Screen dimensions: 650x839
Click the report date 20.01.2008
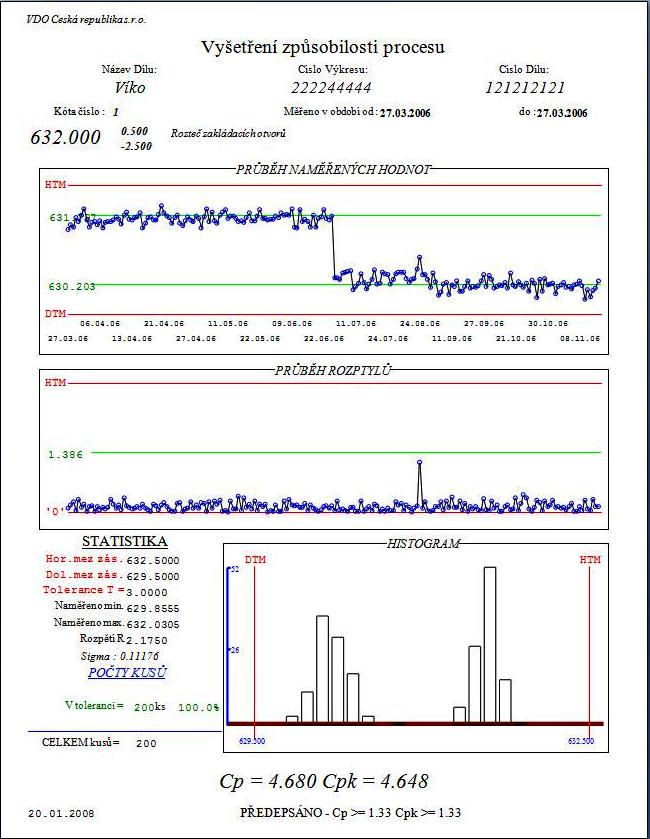click(x=61, y=813)
